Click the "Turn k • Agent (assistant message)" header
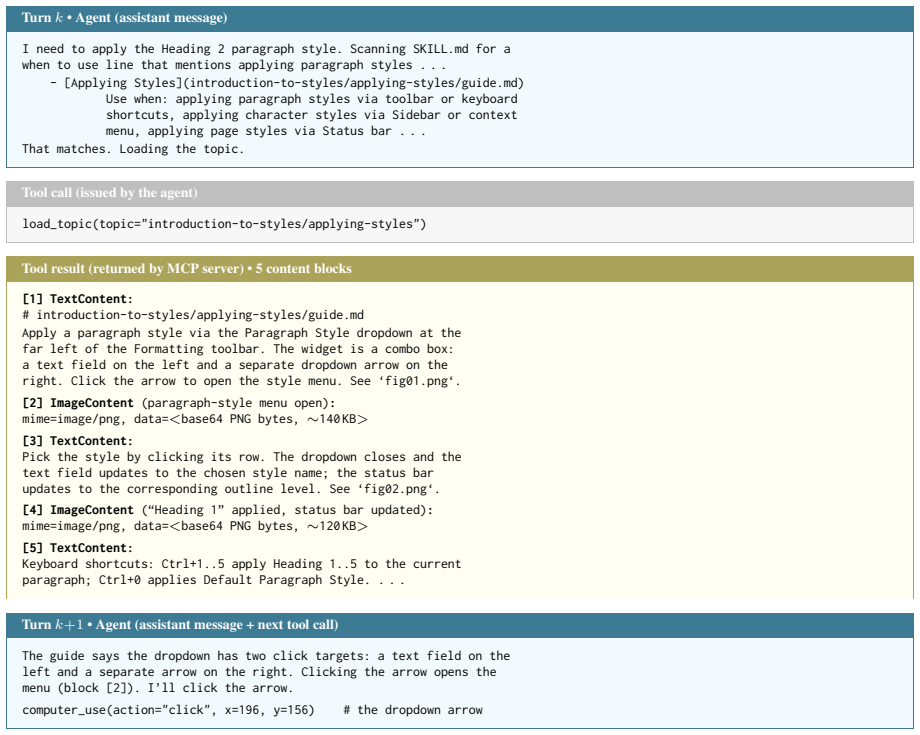Image resolution: width=920 pixels, height=735 pixels. (460, 18)
